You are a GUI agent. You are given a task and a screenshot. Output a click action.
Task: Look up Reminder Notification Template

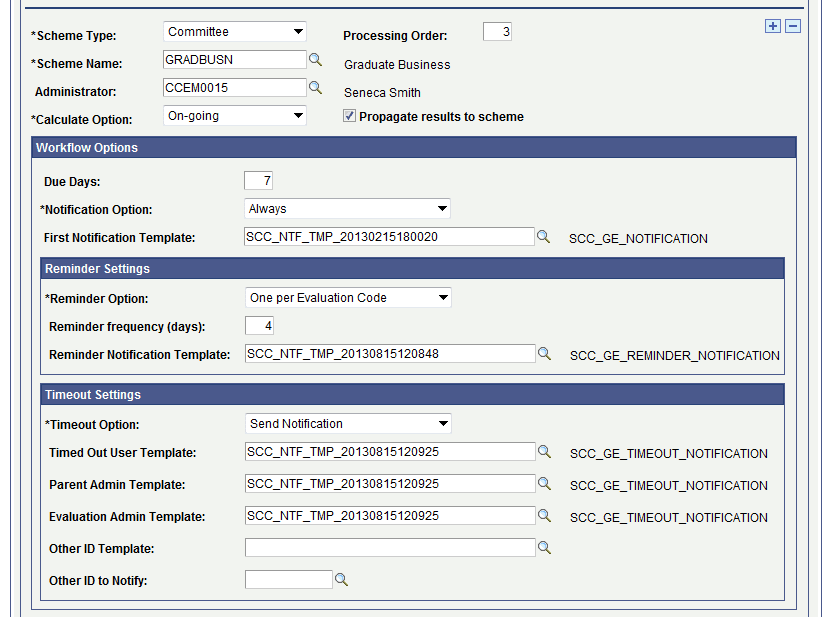544,354
